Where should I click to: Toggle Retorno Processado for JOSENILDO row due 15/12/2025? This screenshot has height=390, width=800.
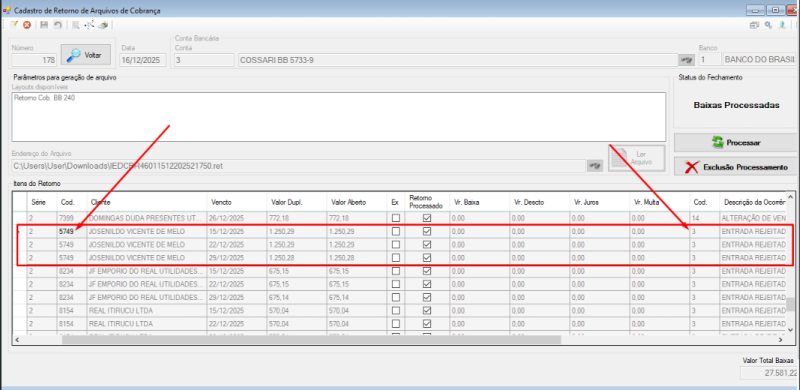(427, 231)
